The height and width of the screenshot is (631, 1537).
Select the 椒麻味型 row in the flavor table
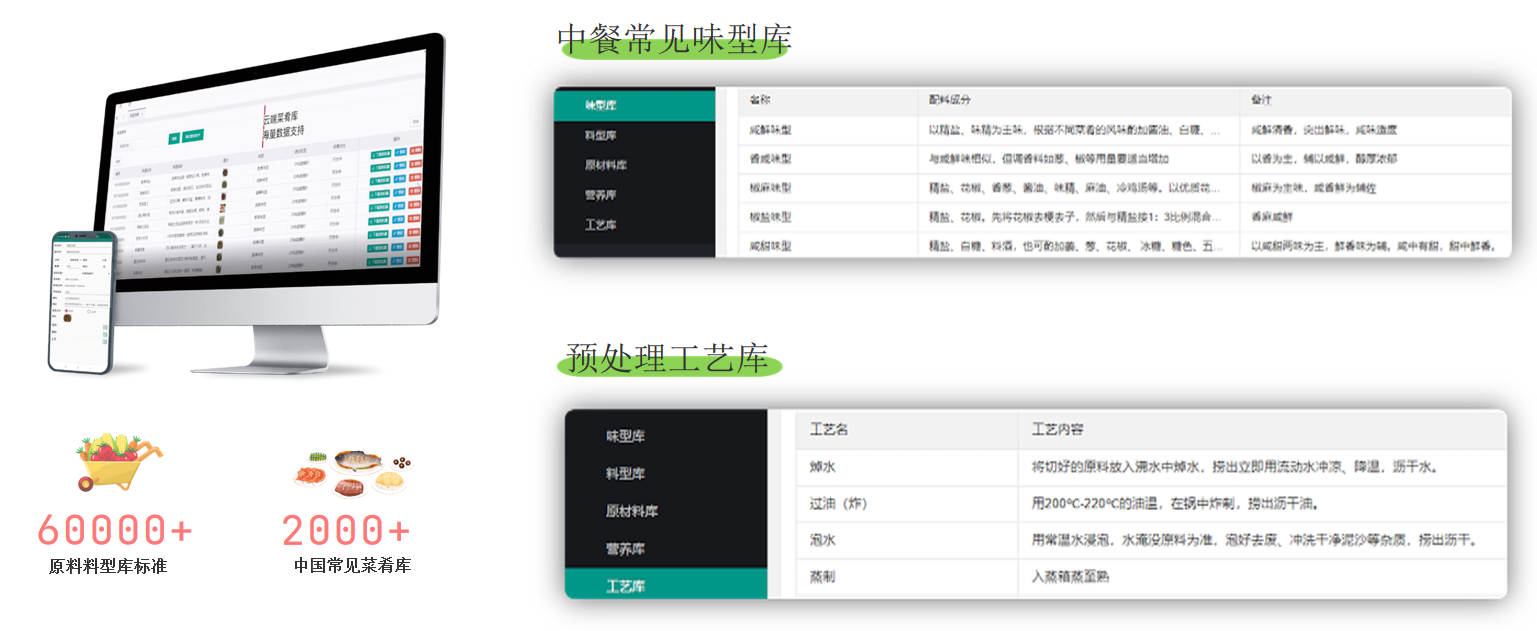(x=770, y=187)
